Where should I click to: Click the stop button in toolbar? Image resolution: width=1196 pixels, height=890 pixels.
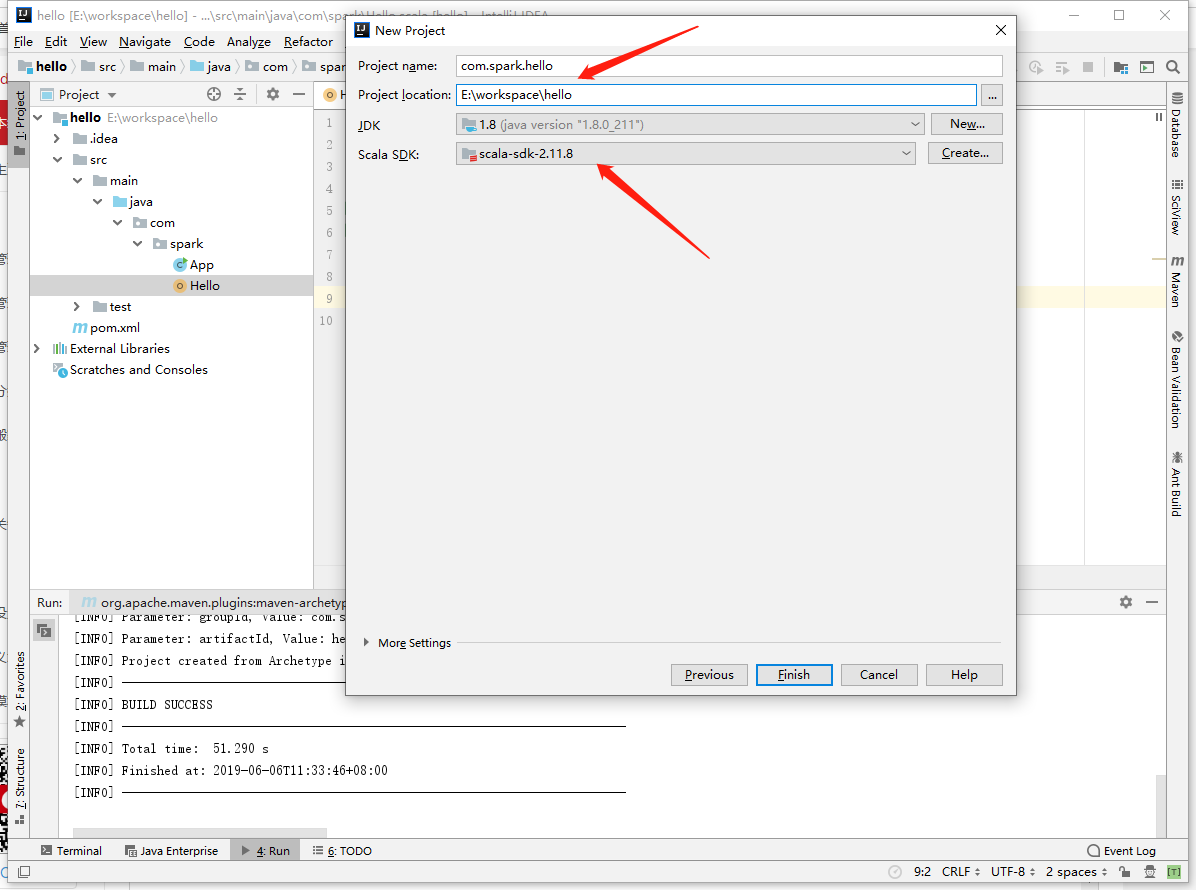1088,67
